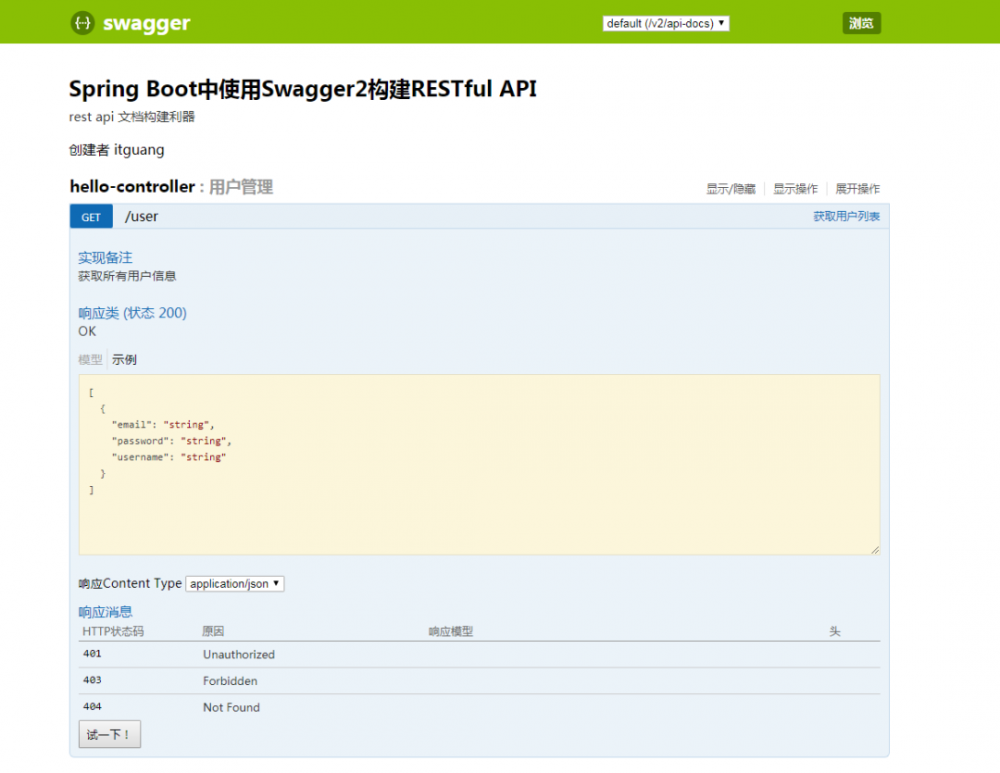
Task: Open the default (/v2/api-docs) spec dropdown
Action: coord(668,22)
